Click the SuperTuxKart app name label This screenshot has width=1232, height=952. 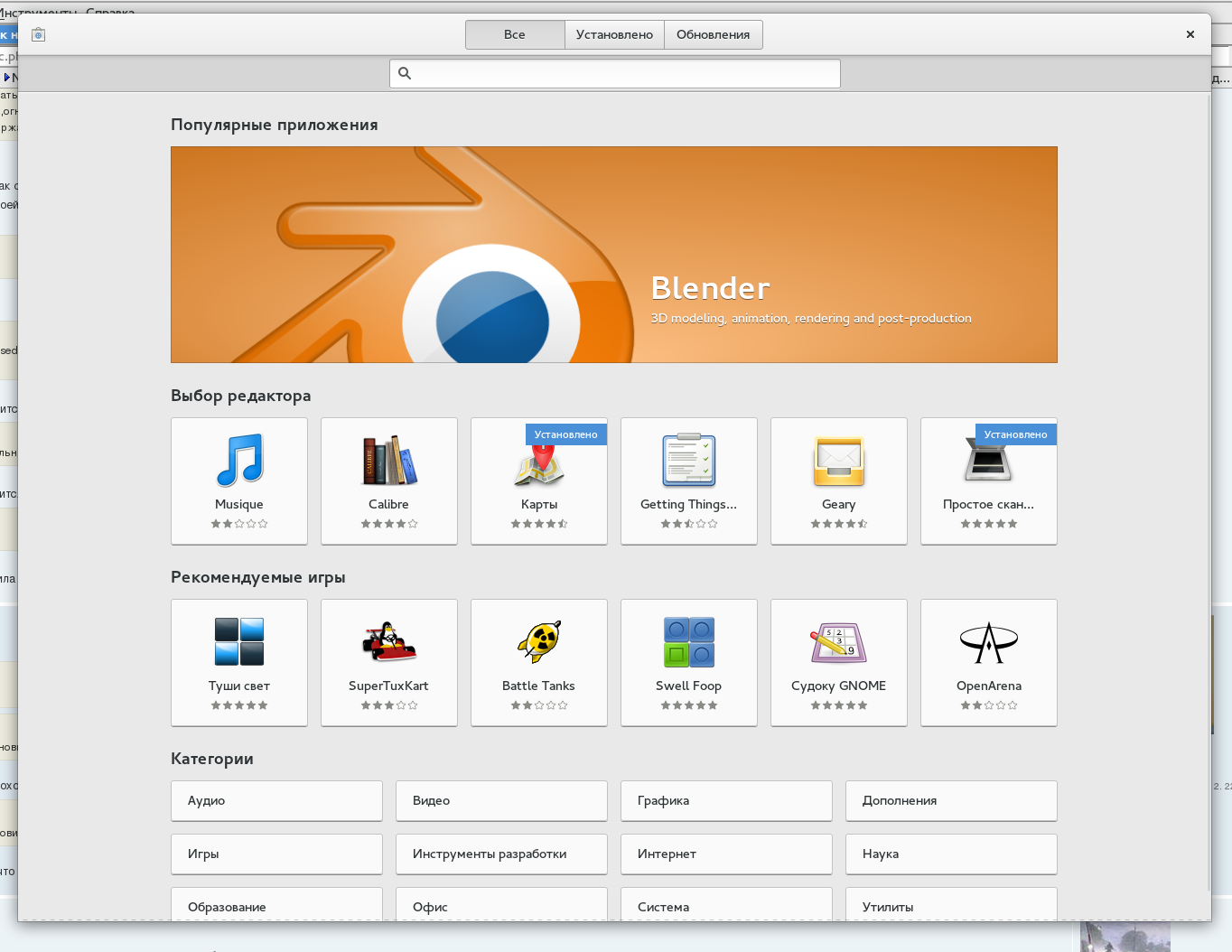[389, 686]
